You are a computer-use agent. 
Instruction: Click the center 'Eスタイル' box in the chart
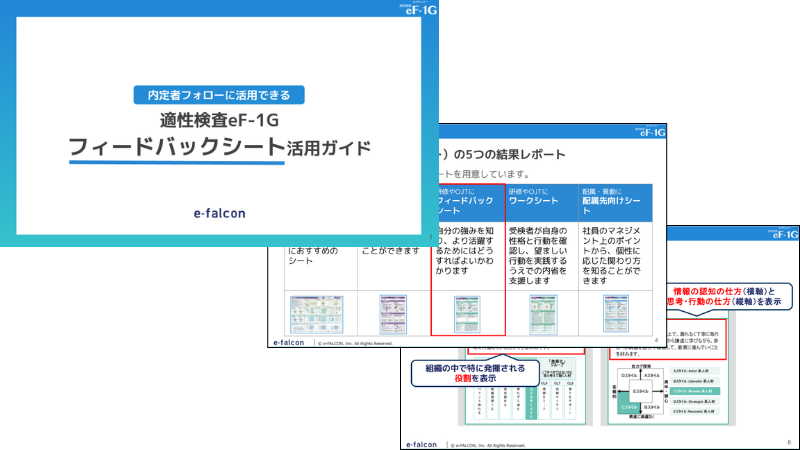[x=640, y=391]
